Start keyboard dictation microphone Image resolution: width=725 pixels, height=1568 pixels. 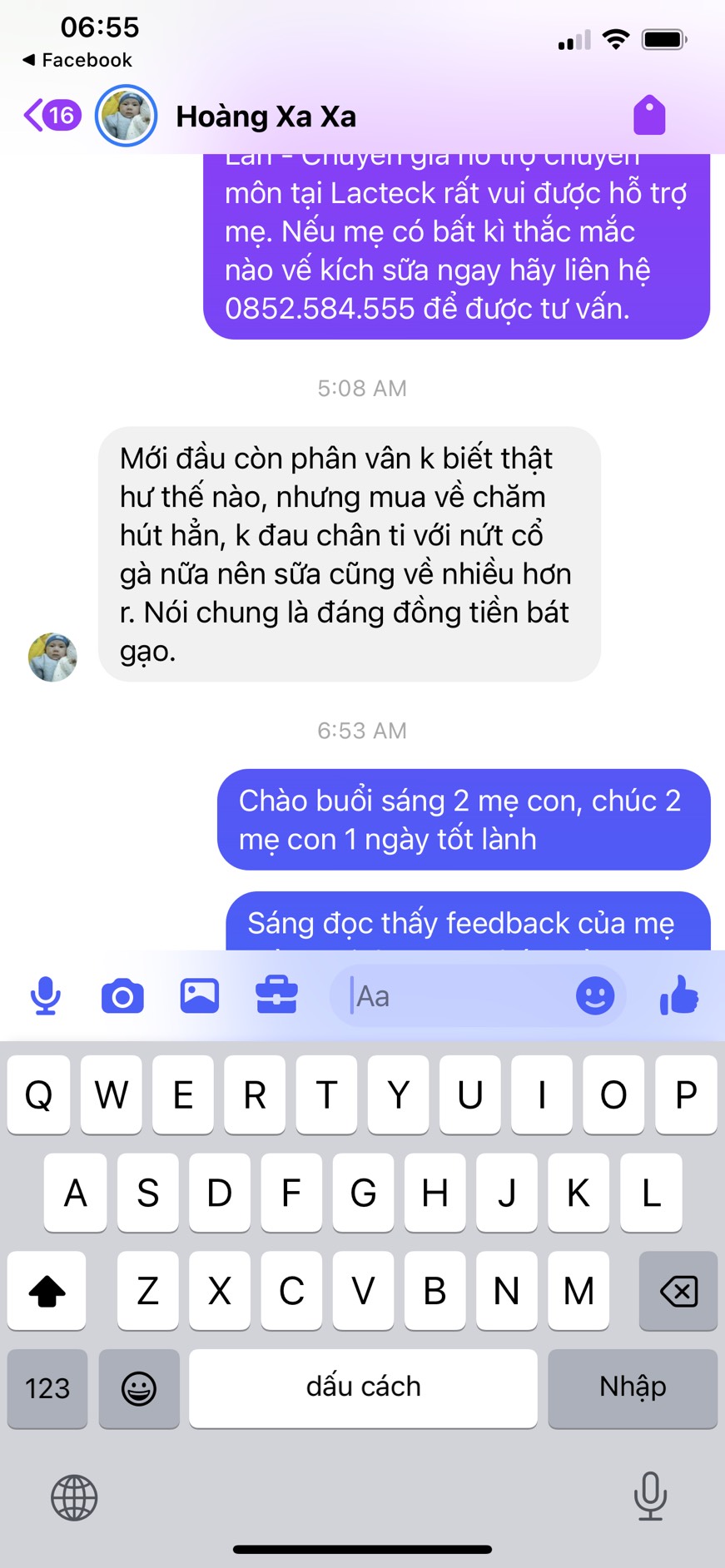click(650, 1496)
